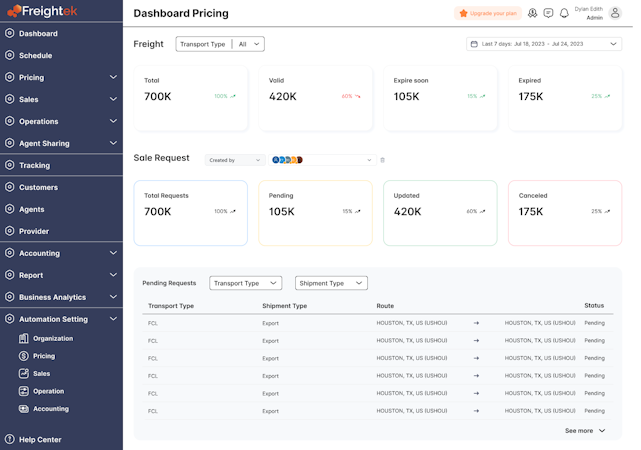Open the messages chat icon
Image resolution: width=641 pixels, height=450 pixels.
click(548, 13)
